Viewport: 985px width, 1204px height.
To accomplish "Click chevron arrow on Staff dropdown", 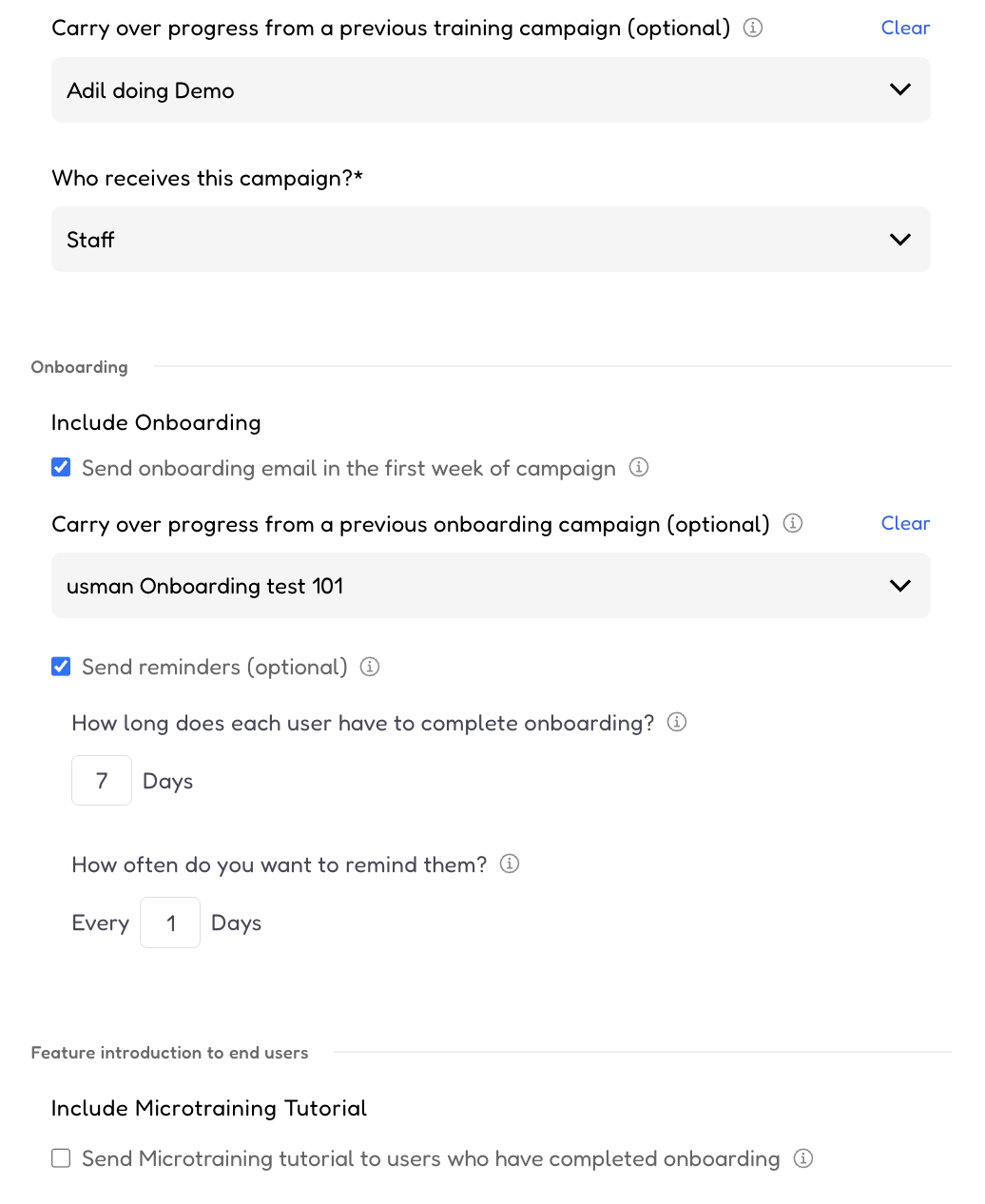I will click(900, 240).
